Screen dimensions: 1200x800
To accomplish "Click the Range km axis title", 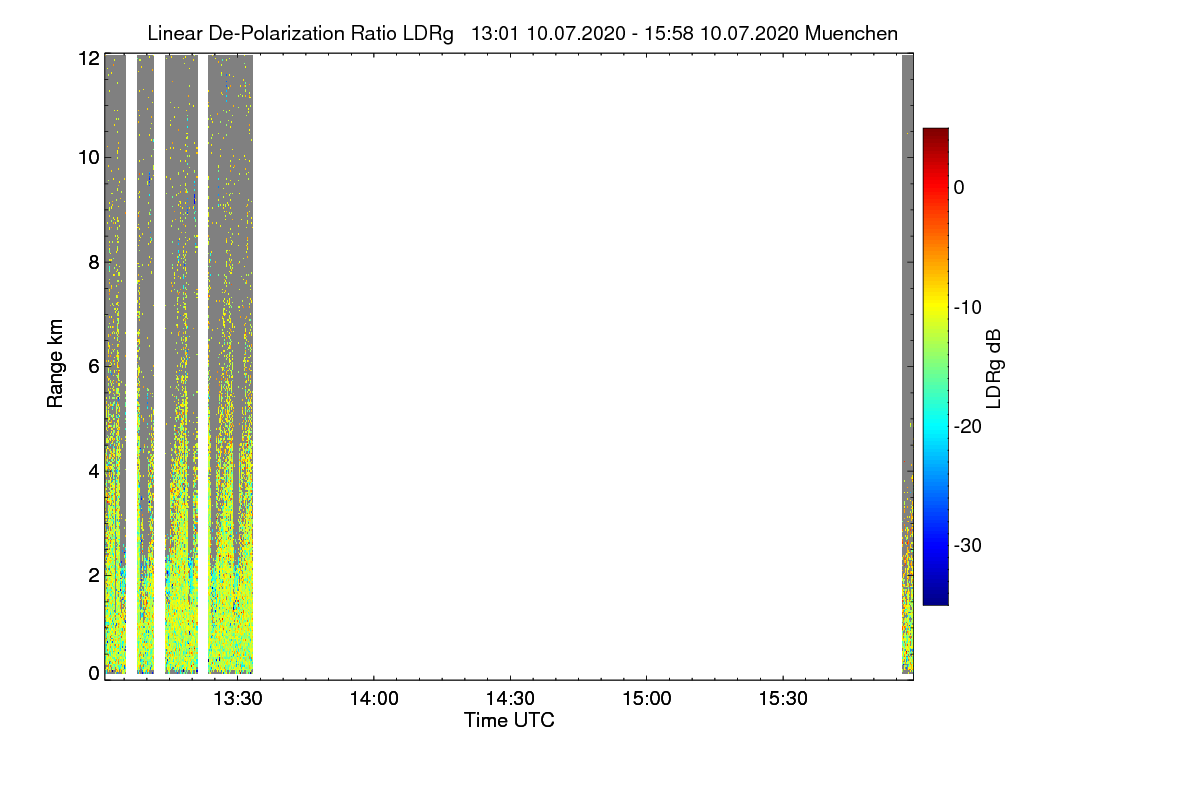I will [x=56, y=364].
